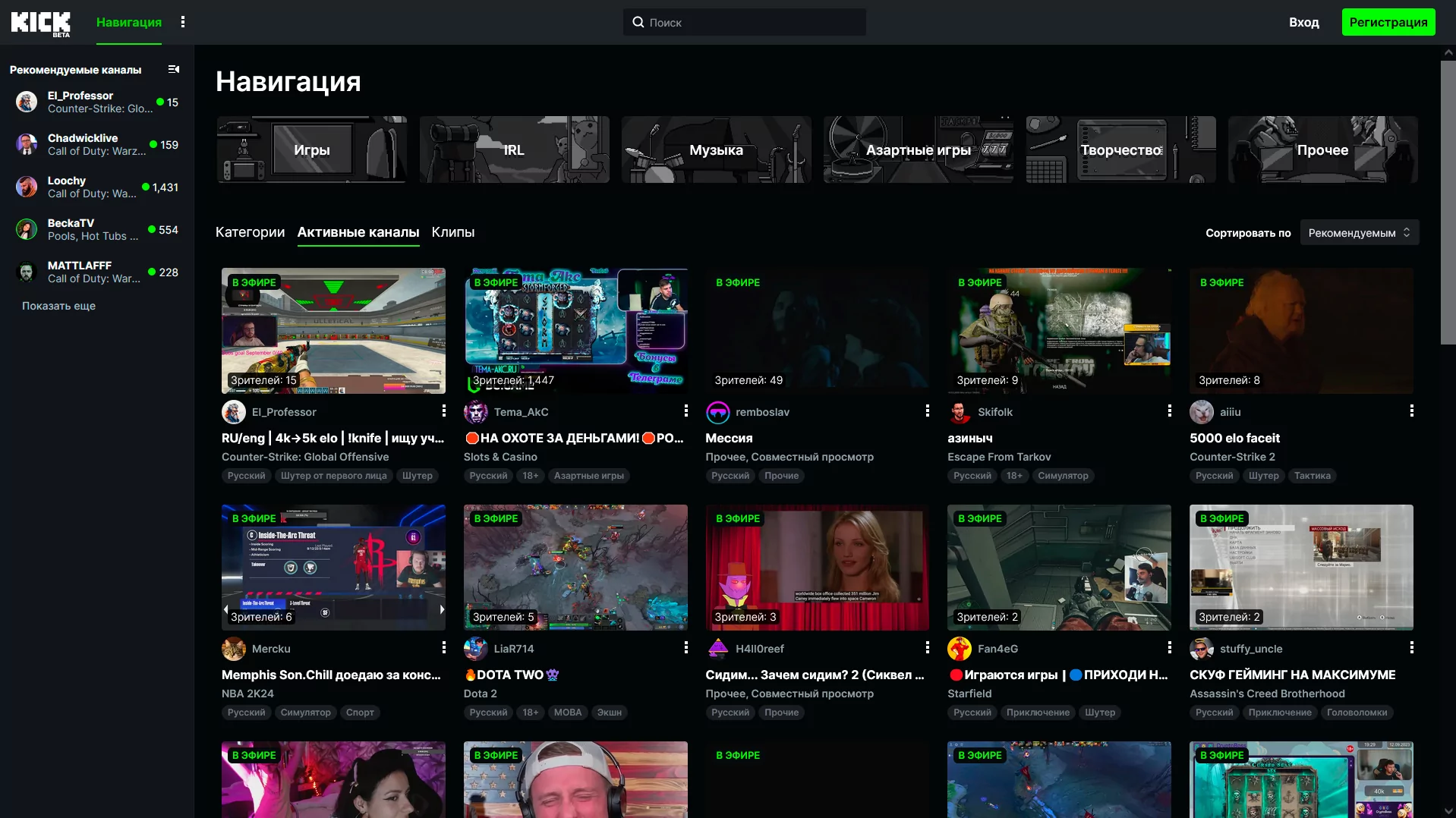This screenshot has width=1456, height=818.
Task: Click the page vertical scrollbar thumb
Action: [1448, 202]
